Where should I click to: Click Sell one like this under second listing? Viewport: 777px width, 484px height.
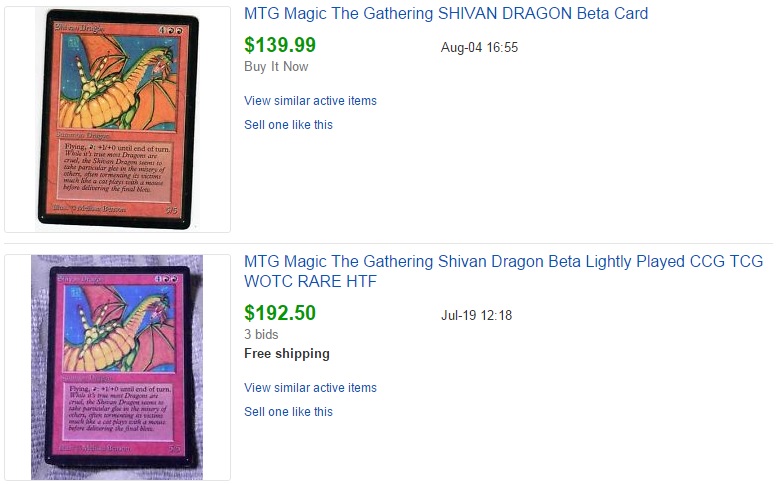tap(288, 412)
